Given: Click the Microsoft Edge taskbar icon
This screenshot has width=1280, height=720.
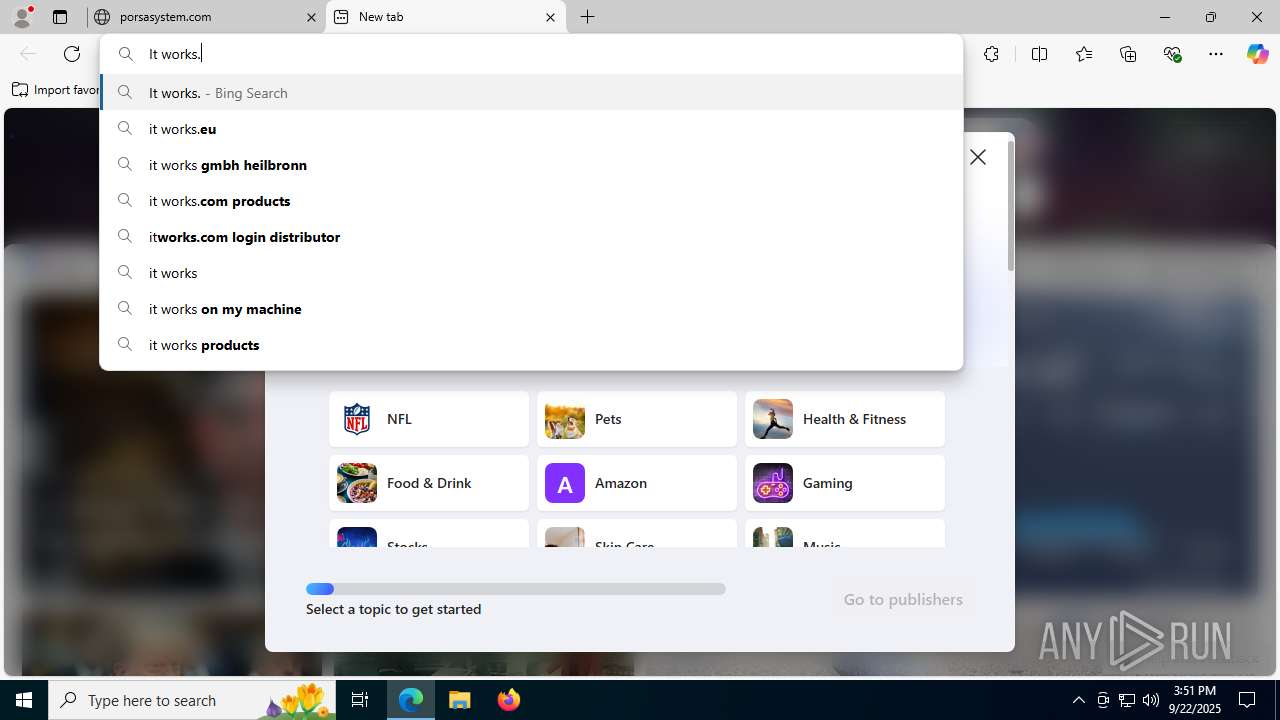Looking at the screenshot, I should pyautogui.click(x=411, y=700).
